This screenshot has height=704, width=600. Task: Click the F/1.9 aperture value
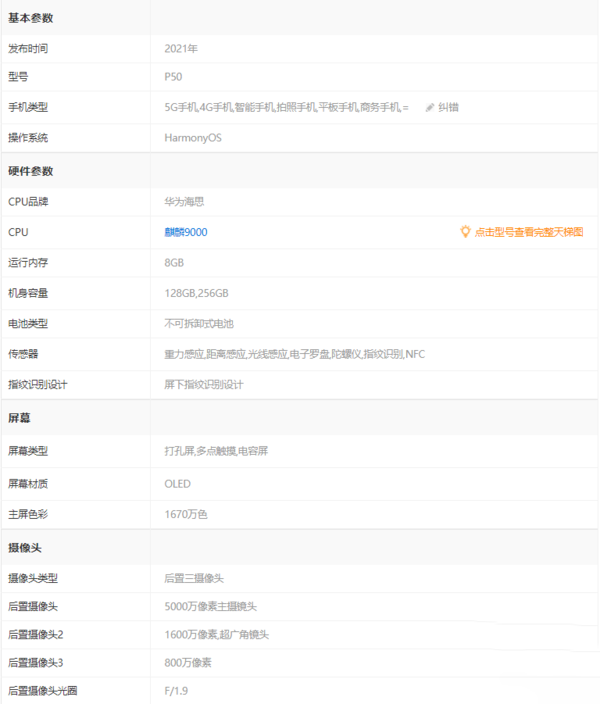176,690
